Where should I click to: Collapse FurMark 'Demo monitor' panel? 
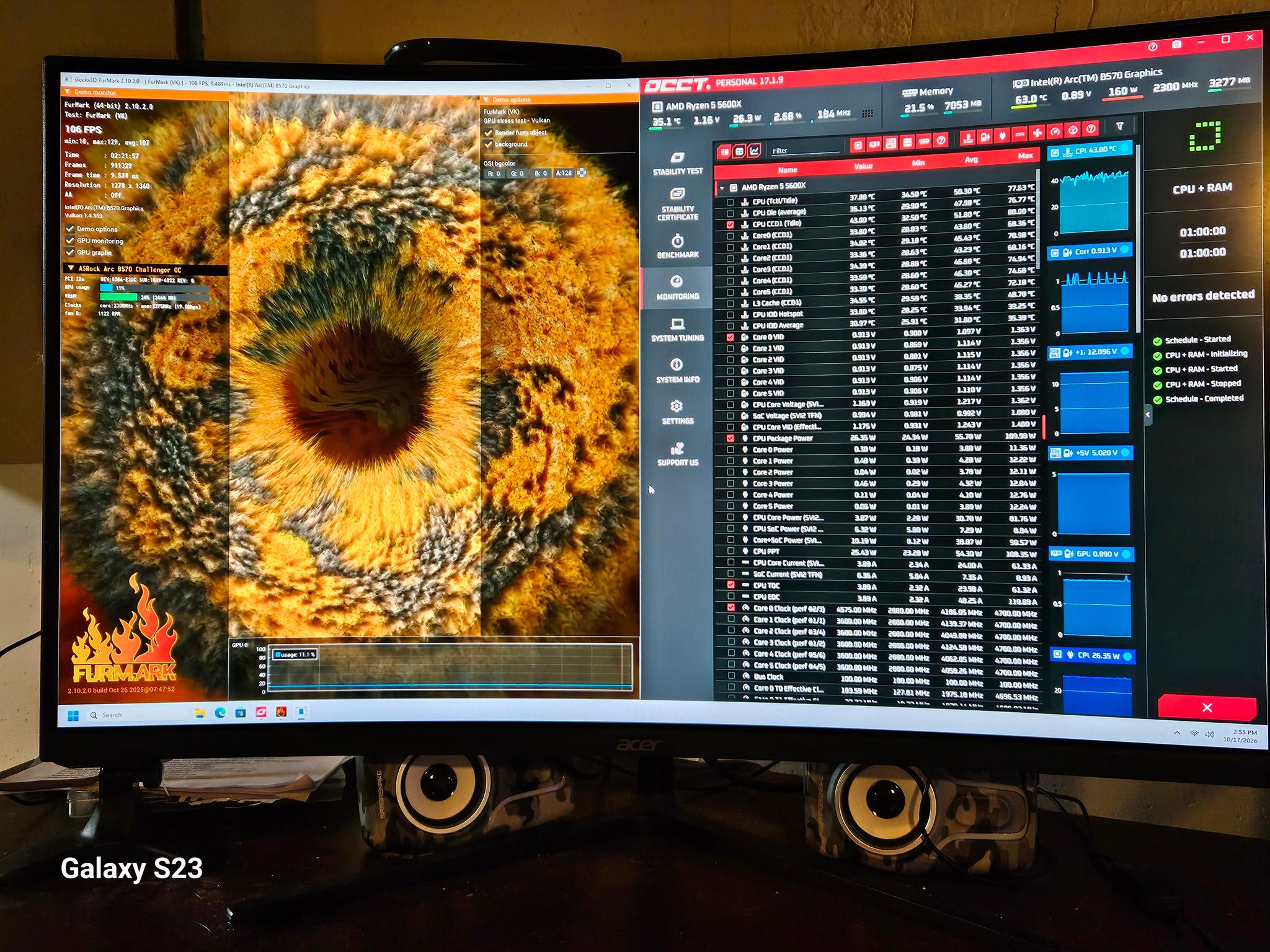[68, 92]
